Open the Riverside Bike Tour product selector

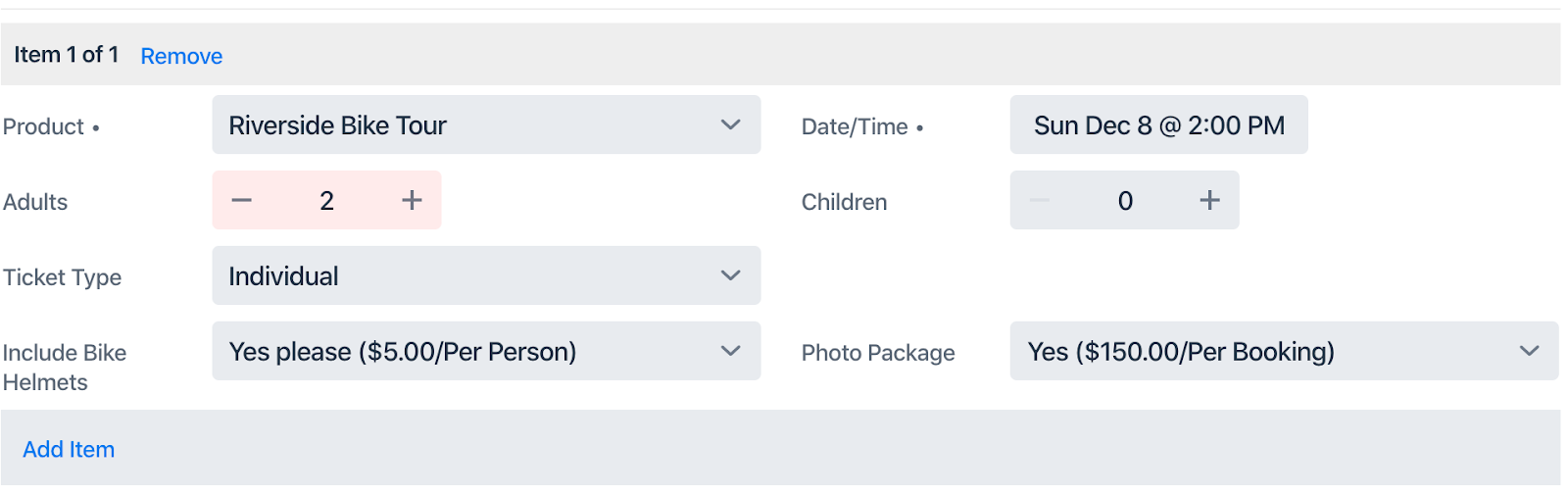coord(470,125)
